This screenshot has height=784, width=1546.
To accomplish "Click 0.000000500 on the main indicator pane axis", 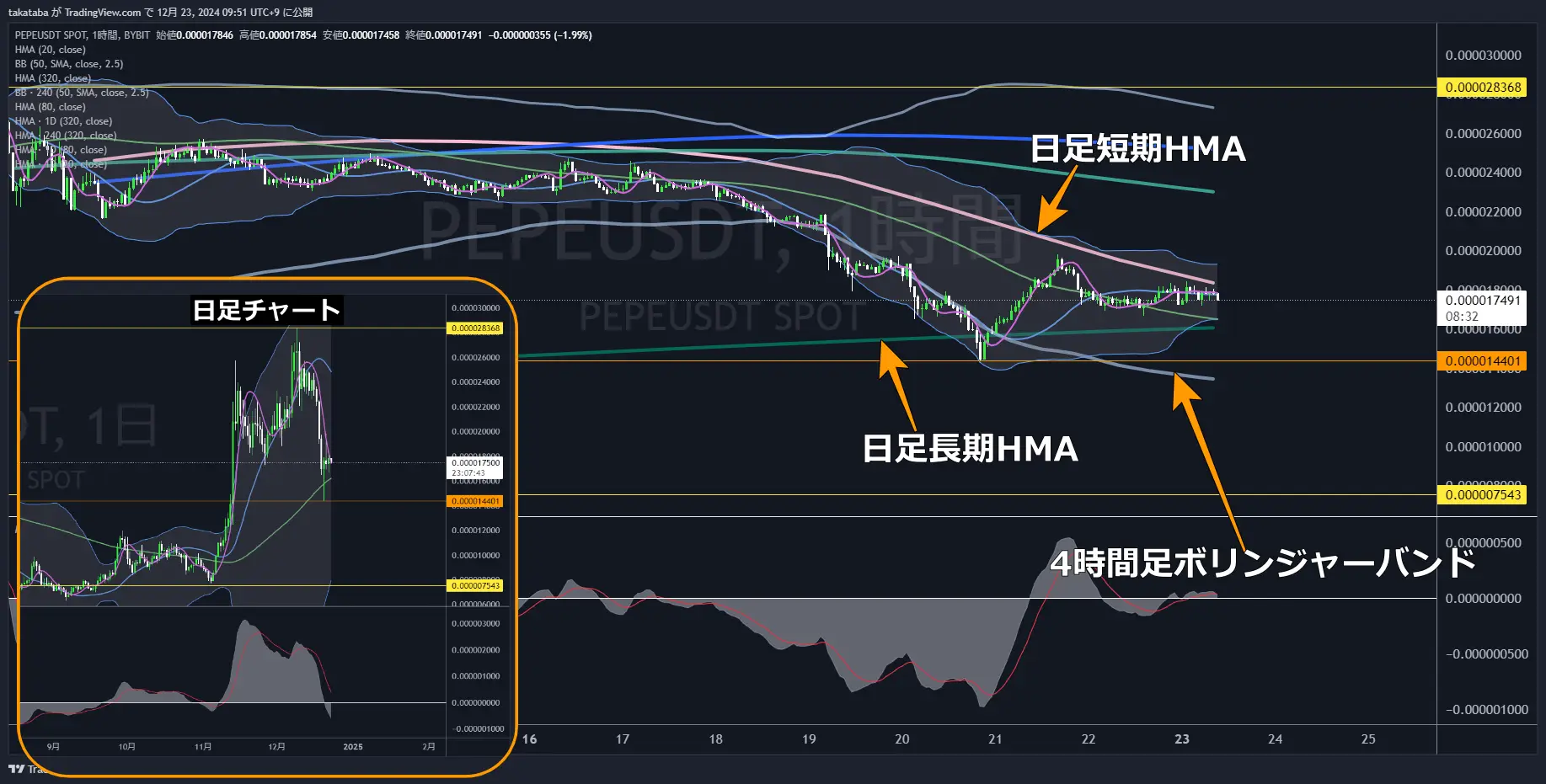I will click(1483, 543).
